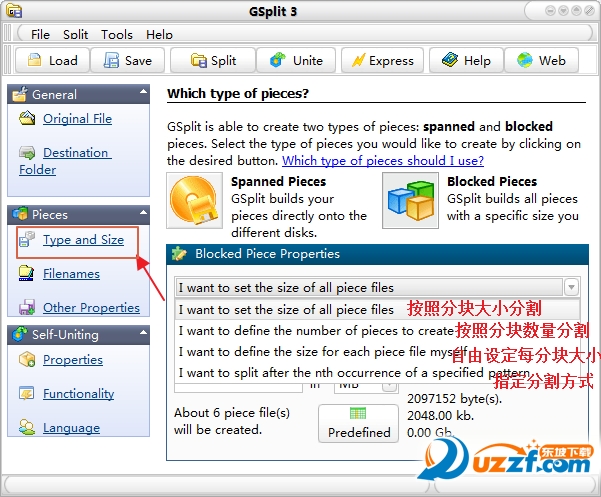This screenshot has height=497, width=601.
Task: Click the Destination Folder drive icon
Action: click(x=27, y=153)
